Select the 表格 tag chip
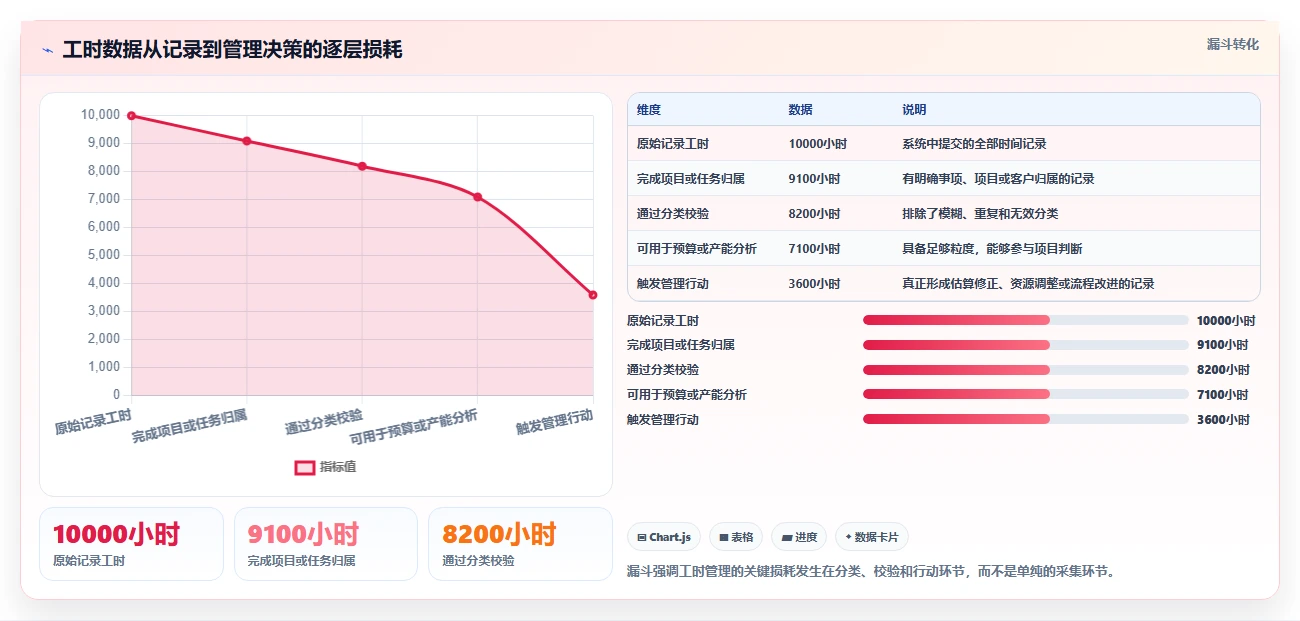Image resolution: width=1300 pixels, height=621 pixels. tap(735, 537)
